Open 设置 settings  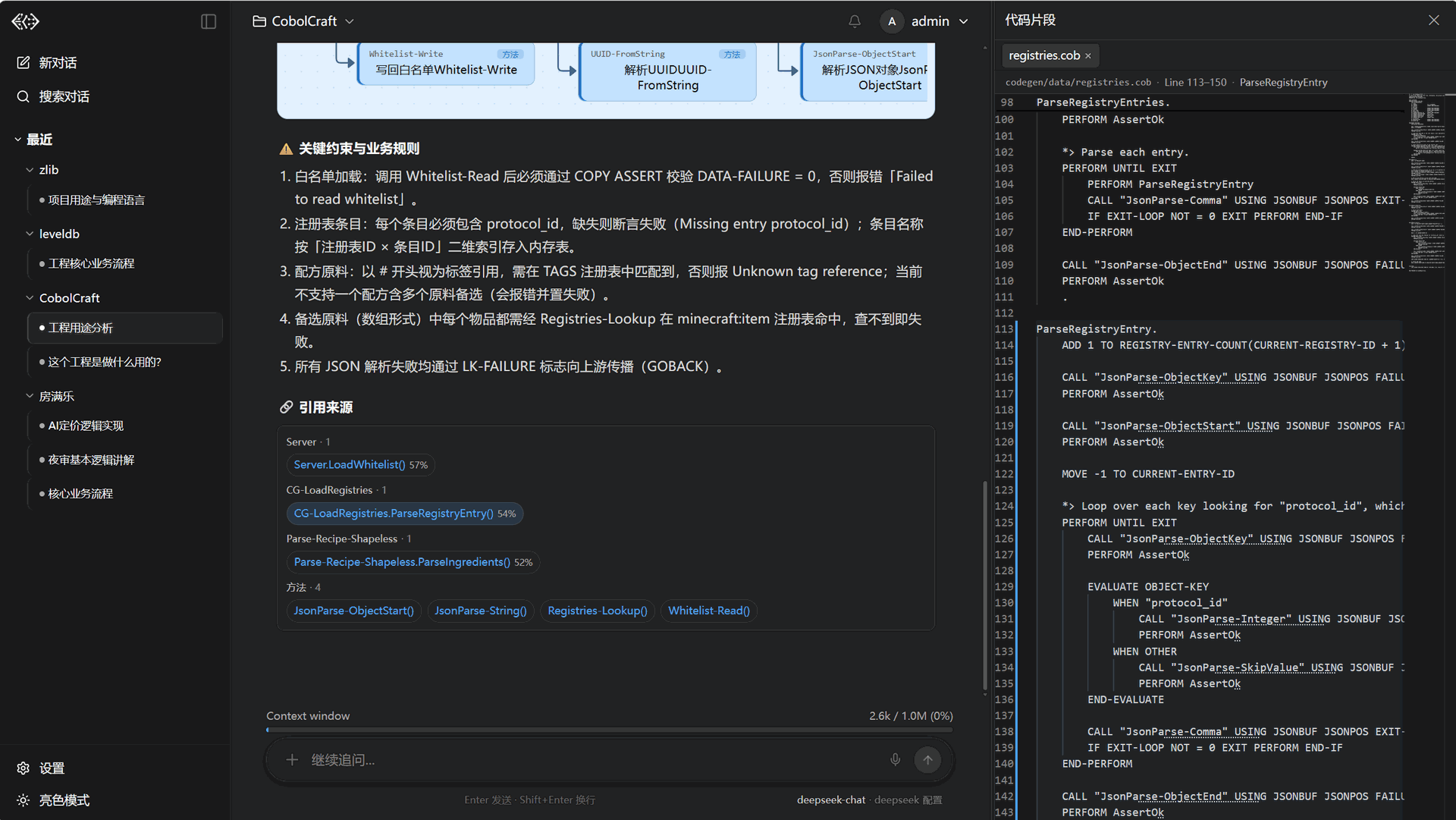point(41,768)
